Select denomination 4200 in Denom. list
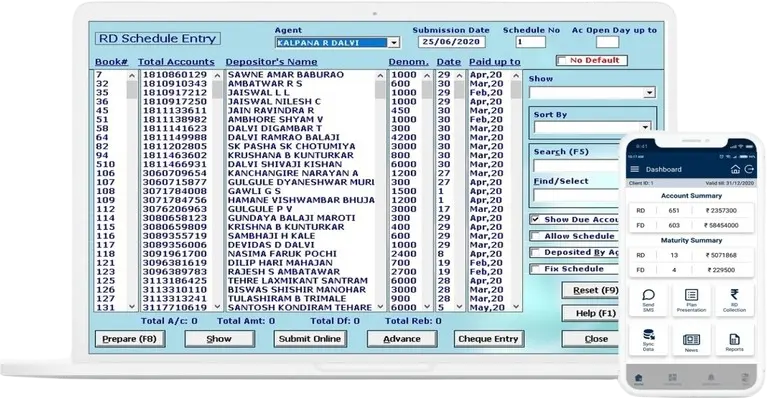The image size is (768, 398). [x=404, y=138]
